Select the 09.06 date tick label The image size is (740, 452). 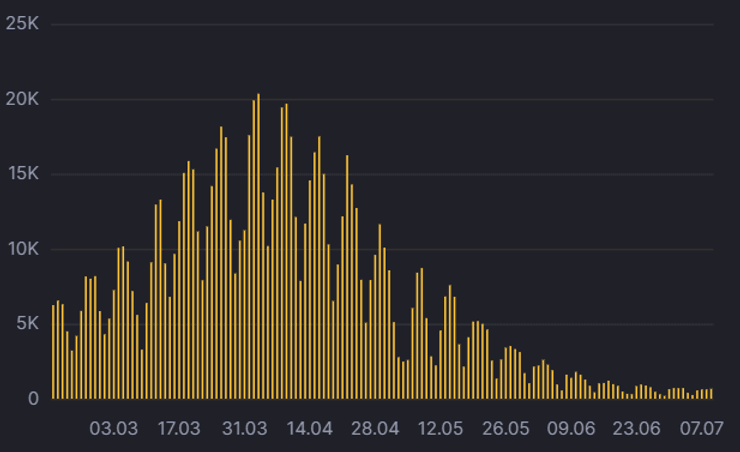572,428
